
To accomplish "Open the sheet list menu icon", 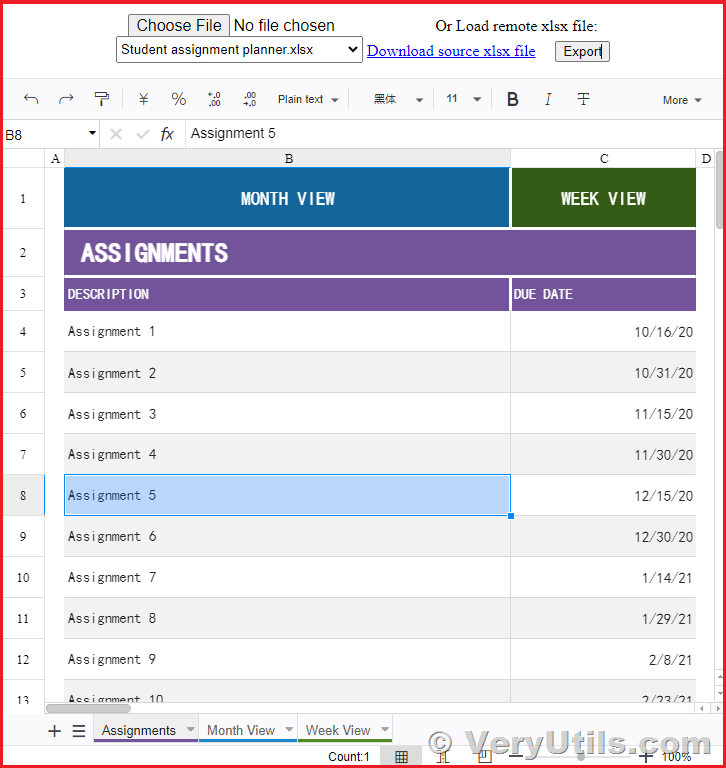I will (79, 731).
